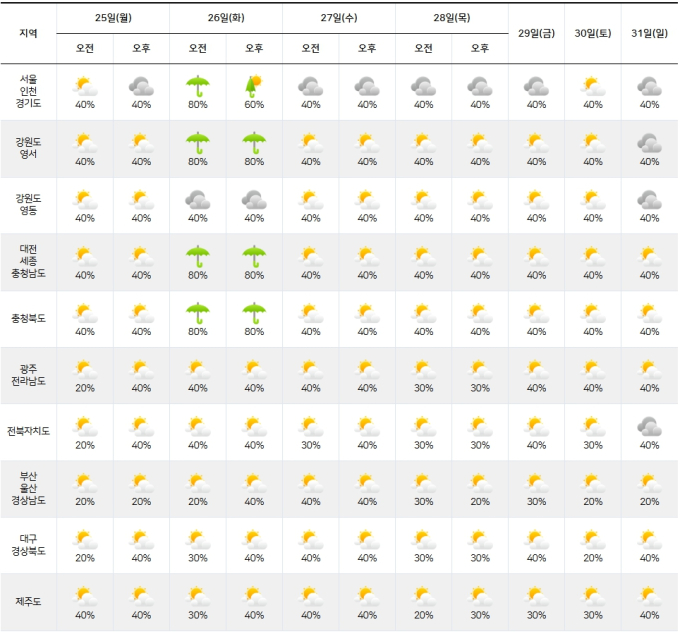Click the 오후 subheader under 26일(화)
The image size is (680, 634).
point(254,48)
